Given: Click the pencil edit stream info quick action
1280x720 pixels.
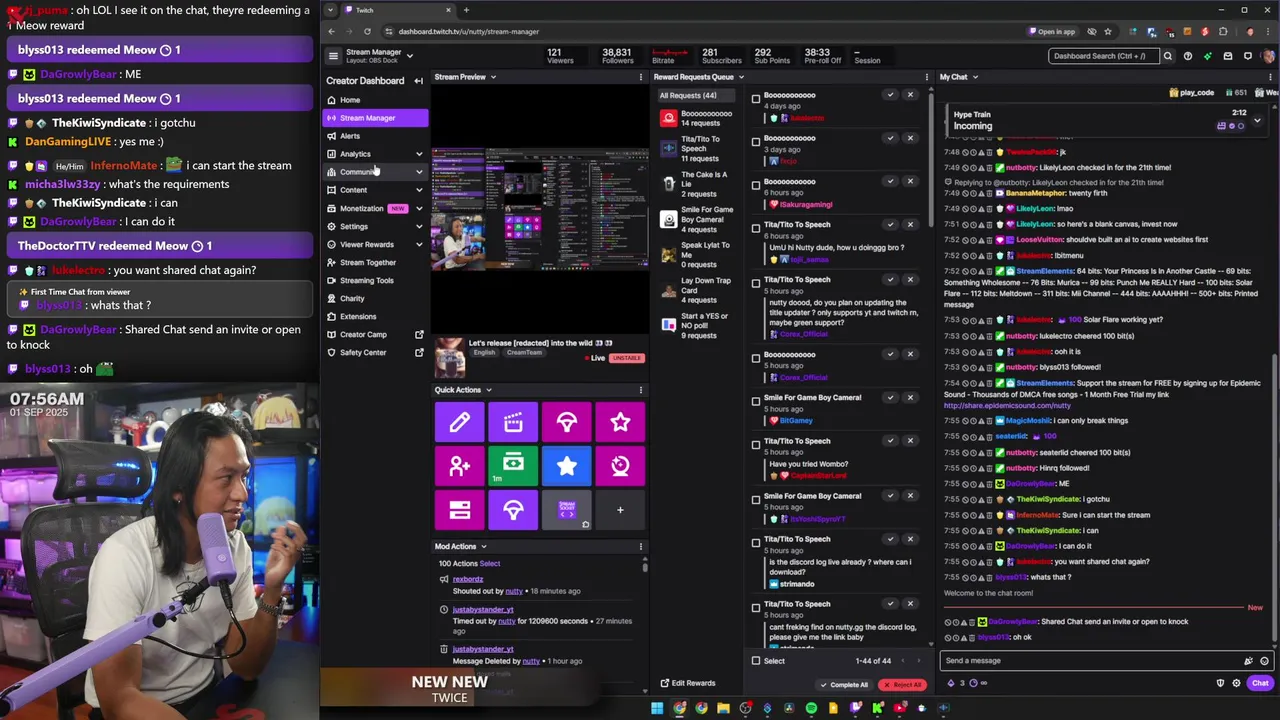Looking at the screenshot, I should pos(460,422).
